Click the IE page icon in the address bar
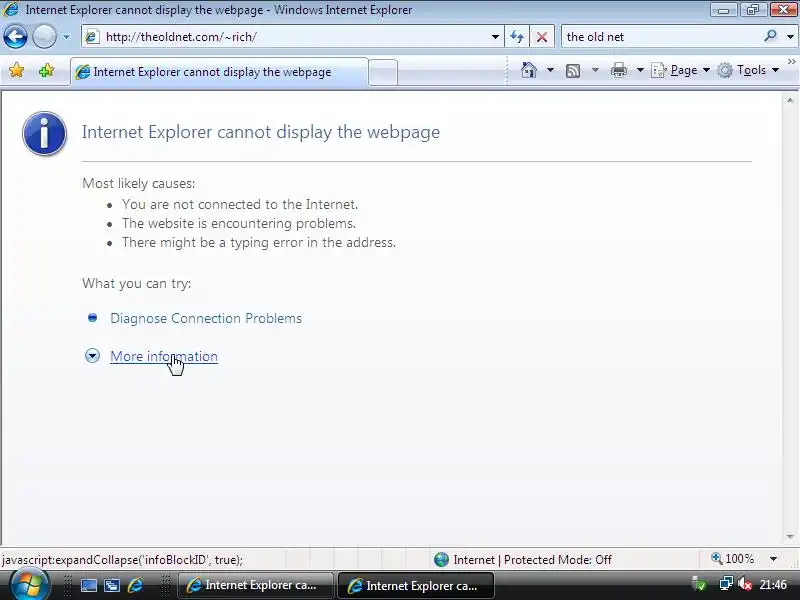Image resolution: width=800 pixels, height=600 pixels. point(92,37)
